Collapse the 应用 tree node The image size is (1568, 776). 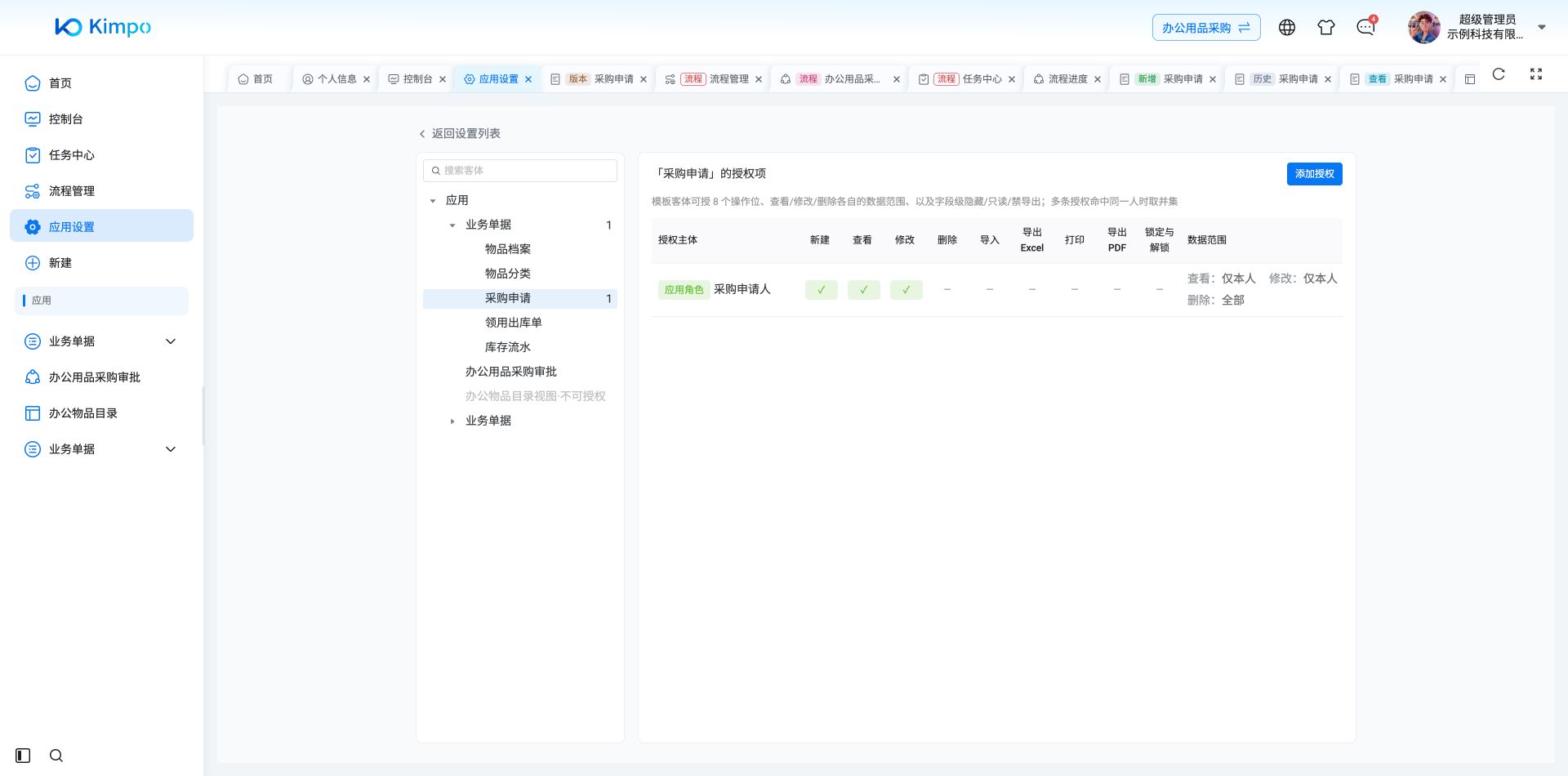pos(433,201)
